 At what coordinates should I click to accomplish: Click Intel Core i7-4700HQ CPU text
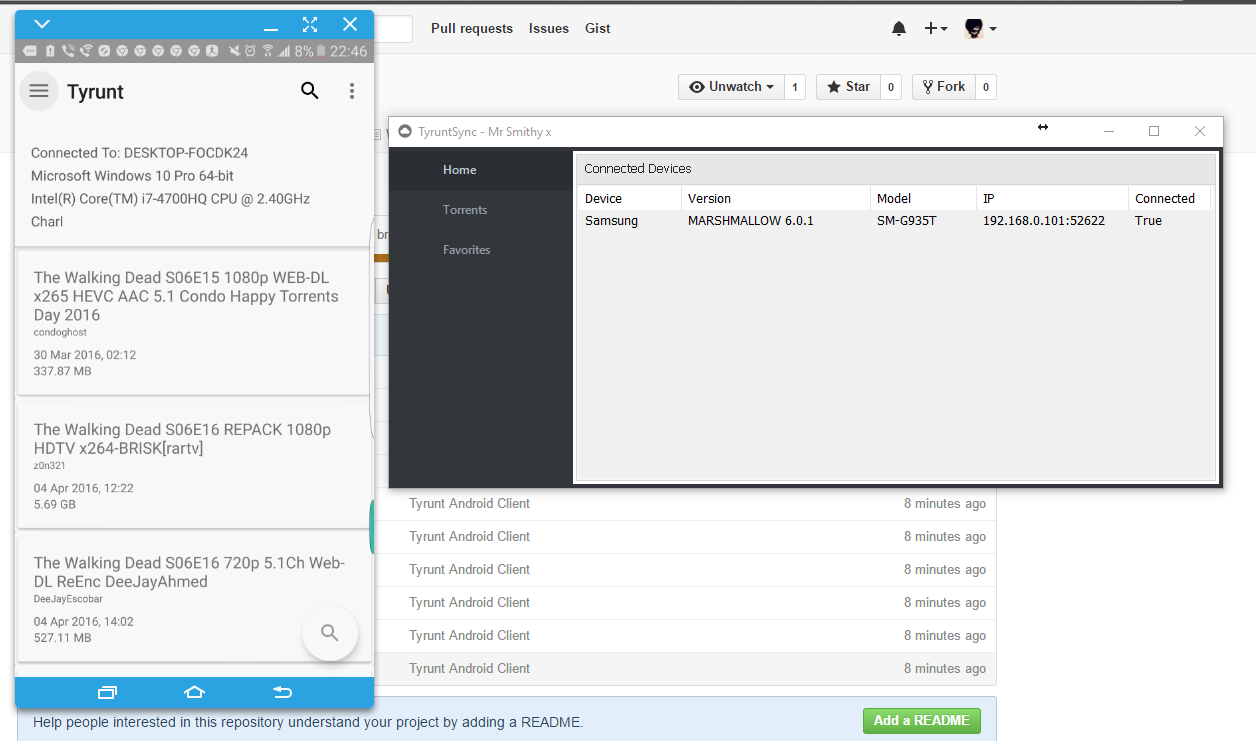[x=170, y=199]
